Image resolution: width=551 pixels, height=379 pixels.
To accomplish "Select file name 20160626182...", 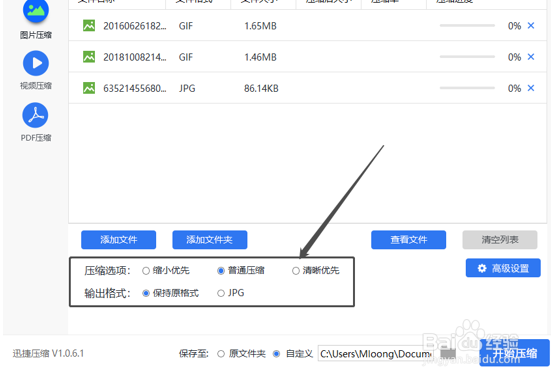I will (135, 26).
